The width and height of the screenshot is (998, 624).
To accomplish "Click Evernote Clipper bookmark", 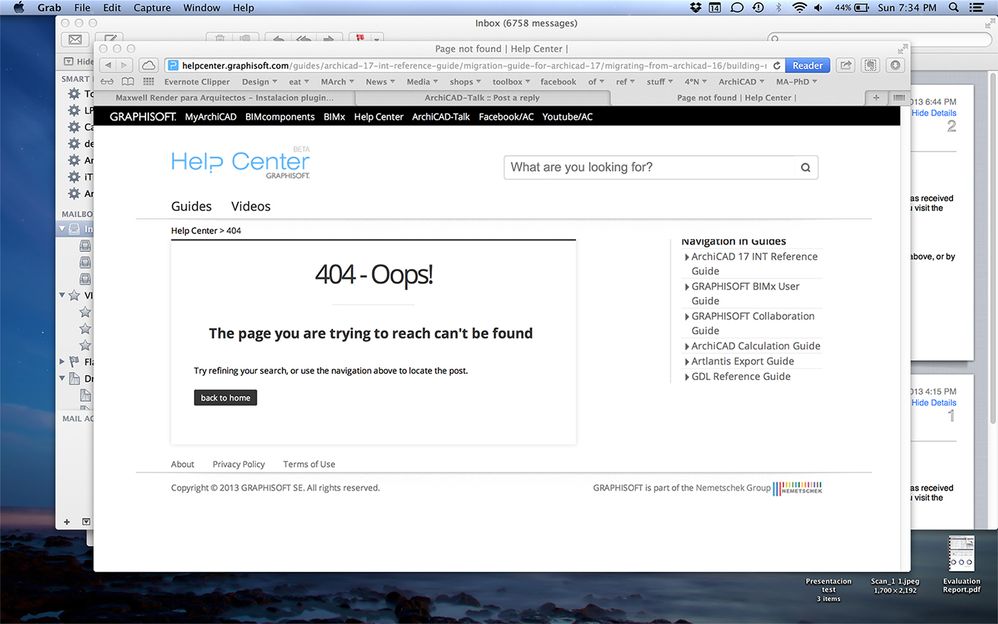I will click(197, 82).
